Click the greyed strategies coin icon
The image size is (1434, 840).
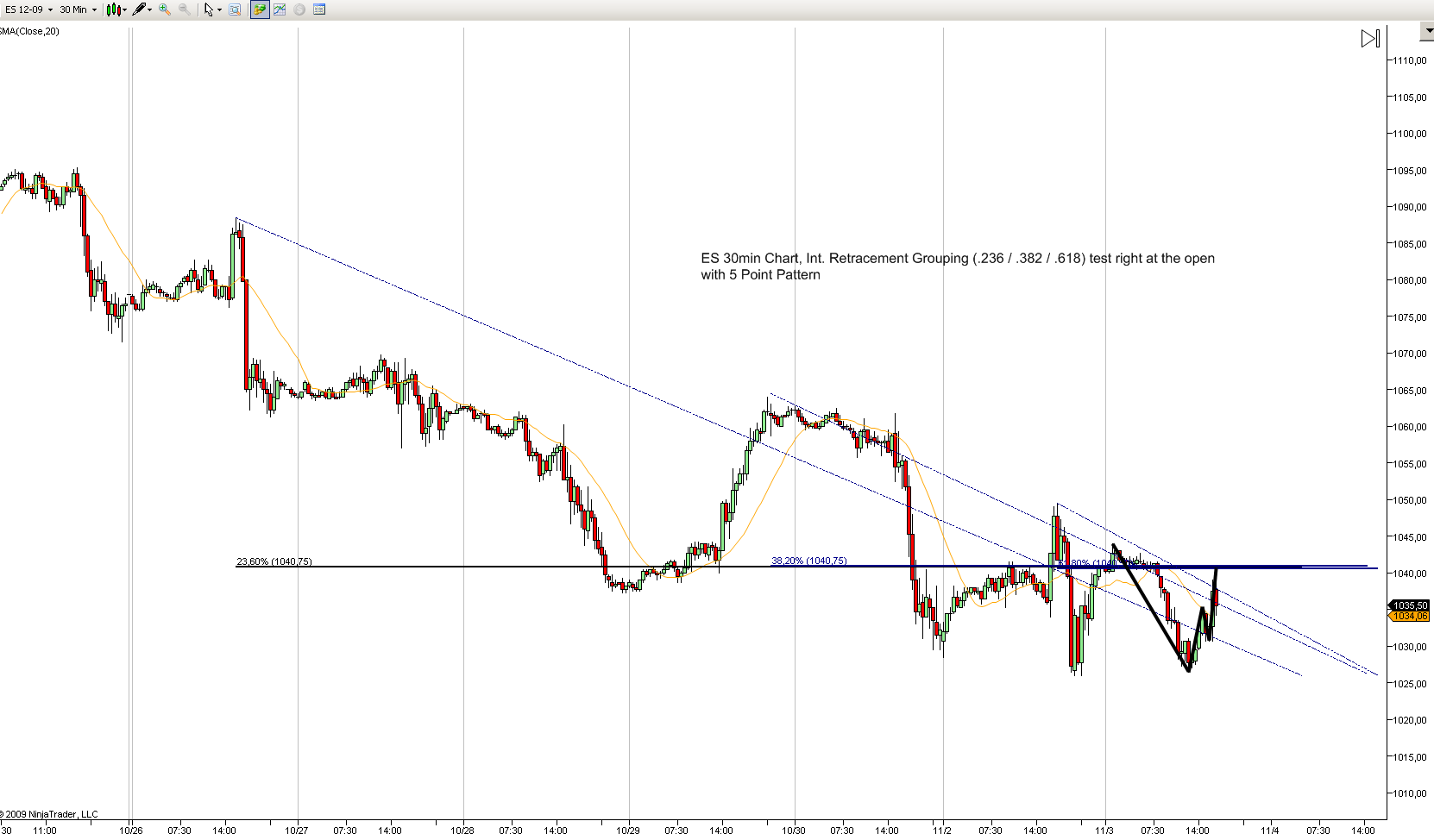299,9
